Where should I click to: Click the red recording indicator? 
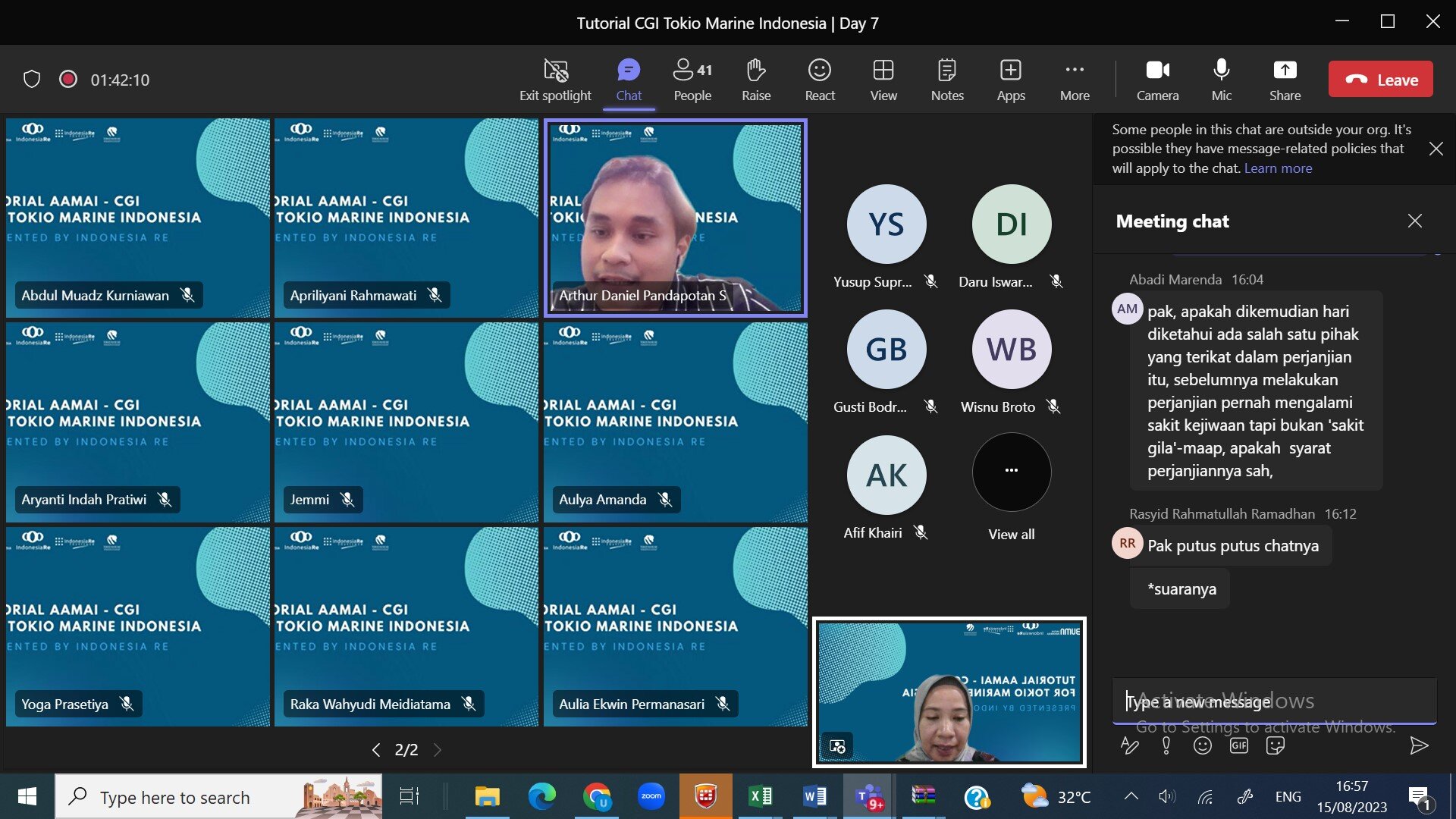coord(68,79)
